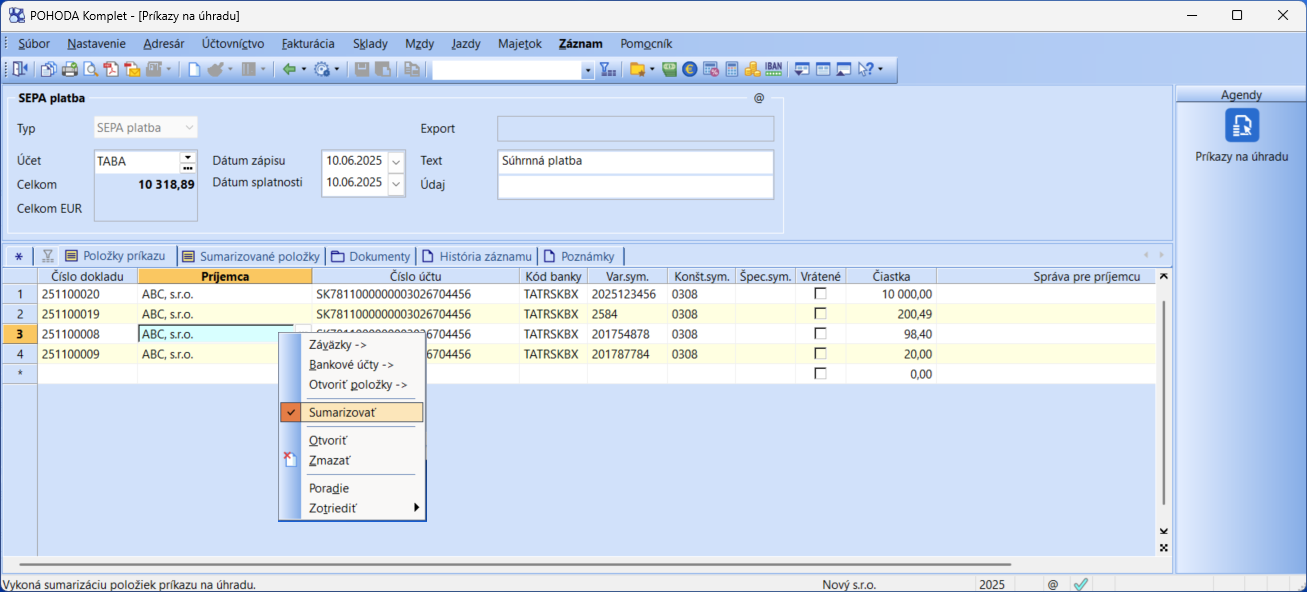Tick the Vrátené checkbox in the empty new row
1307x592 pixels.
(x=821, y=374)
